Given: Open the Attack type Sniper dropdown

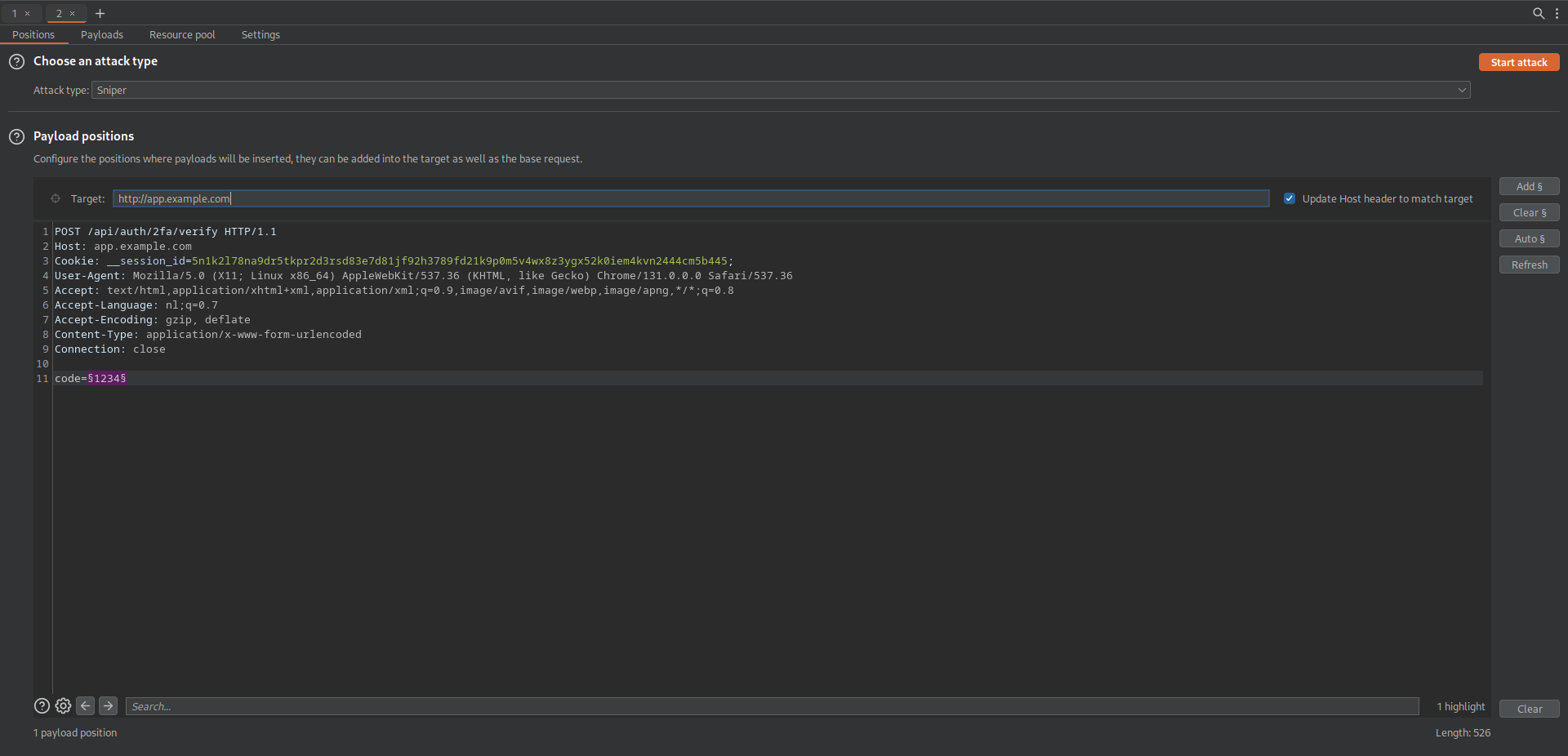Looking at the screenshot, I should (781, 90).
